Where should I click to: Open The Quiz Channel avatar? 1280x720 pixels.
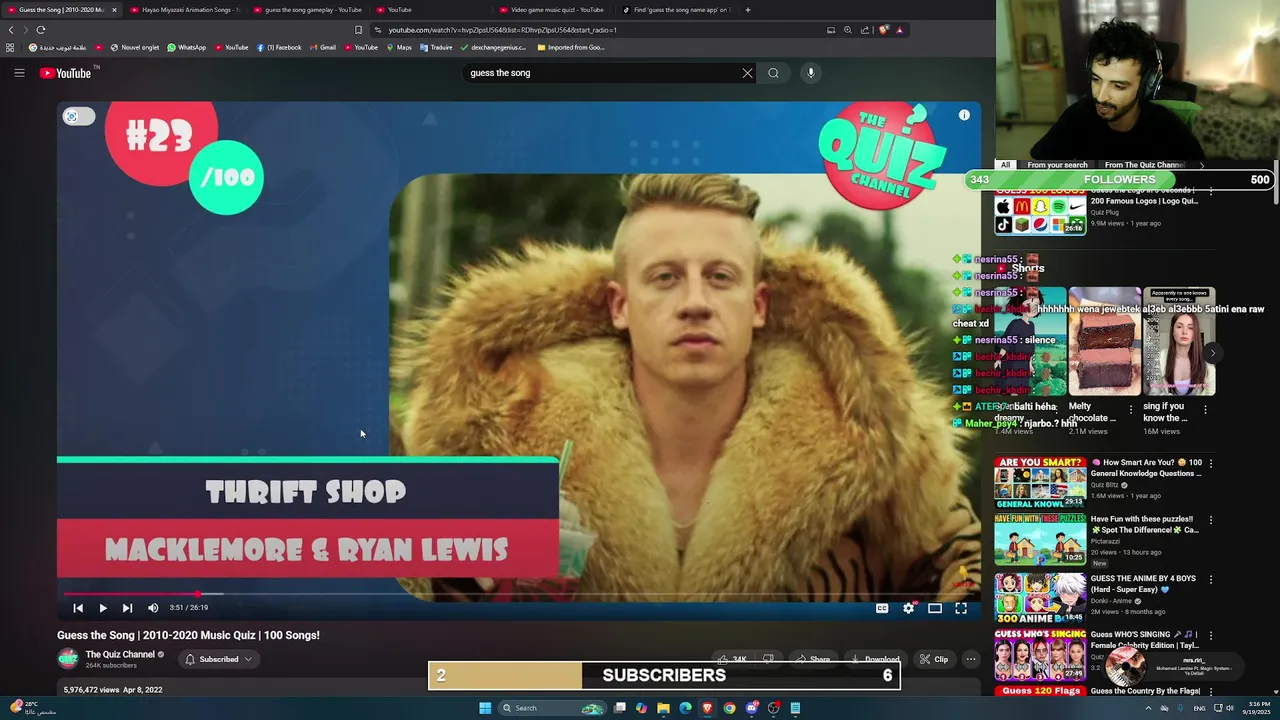68,659
